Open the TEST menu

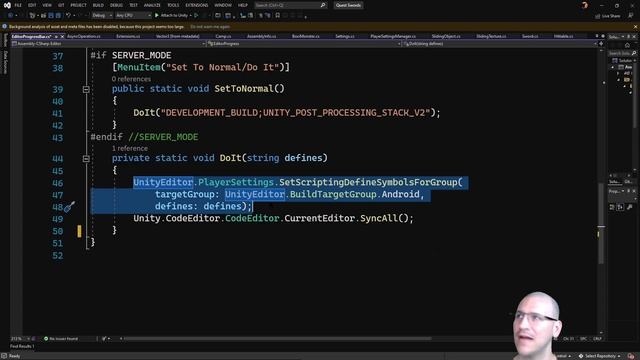[133, 5]
